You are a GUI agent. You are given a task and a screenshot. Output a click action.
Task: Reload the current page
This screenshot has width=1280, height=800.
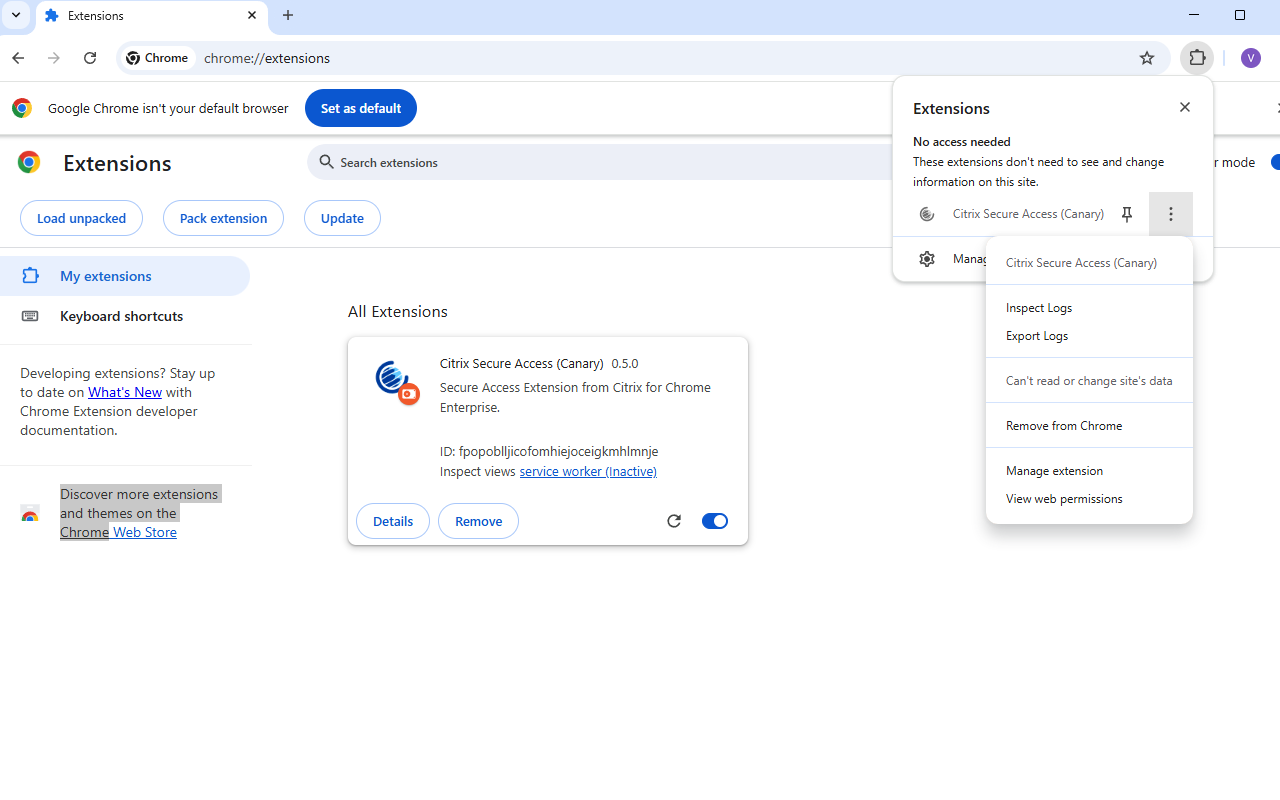[x=90, y=58]
